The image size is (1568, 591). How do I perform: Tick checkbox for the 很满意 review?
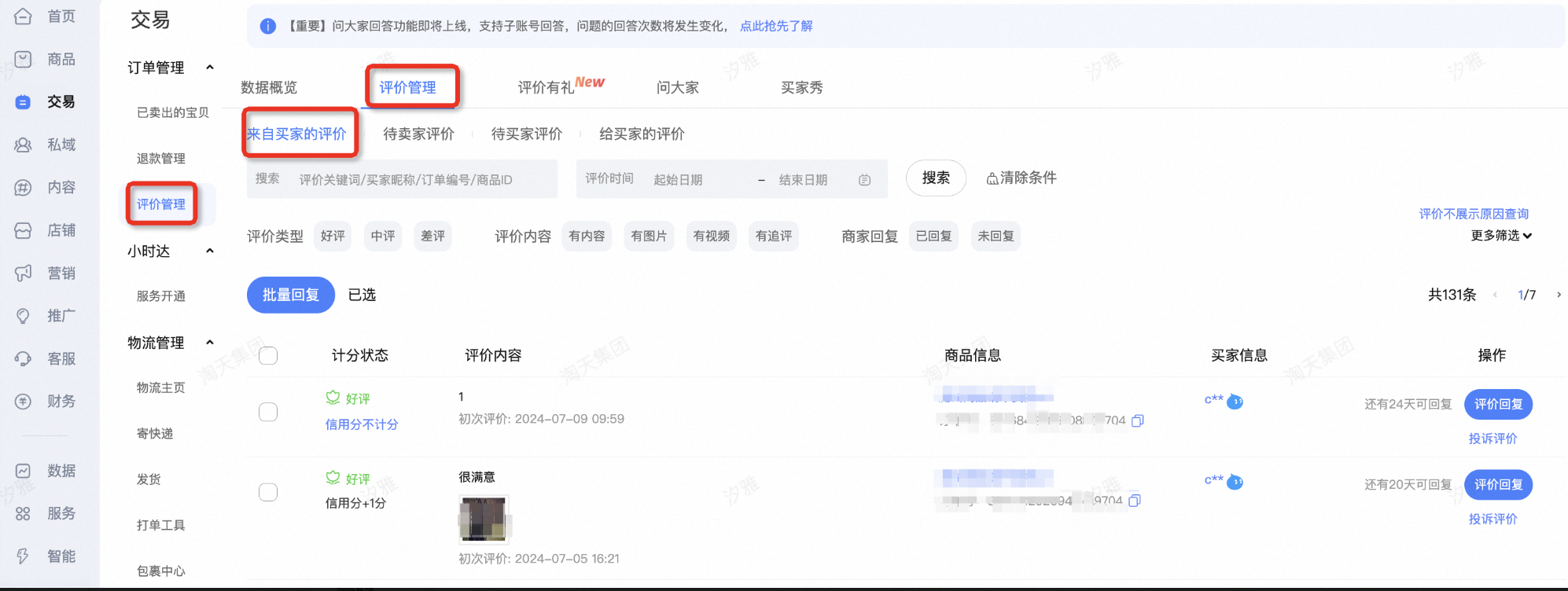tap(268, 492)
